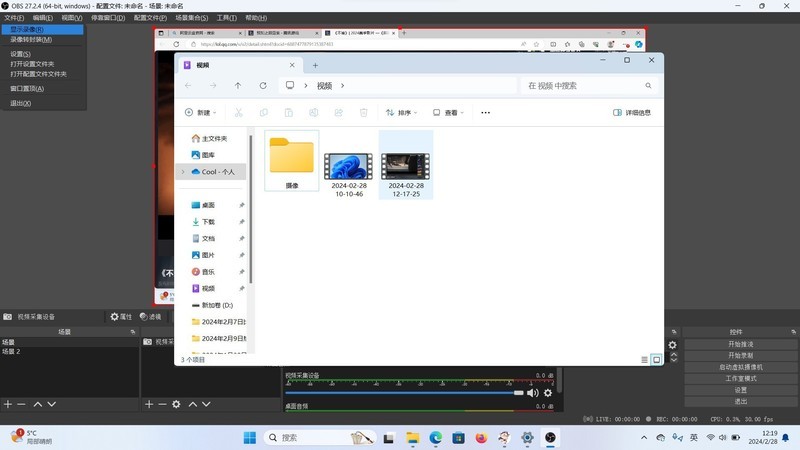
Task: Click the cut scissors icon in Explorer
Action: 238,113
